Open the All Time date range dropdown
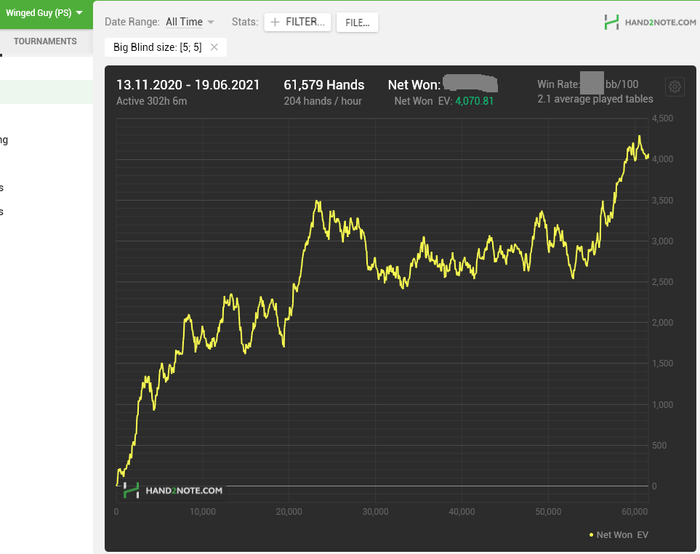Screen dimensions: 700x554 click(x=190, y=22)
